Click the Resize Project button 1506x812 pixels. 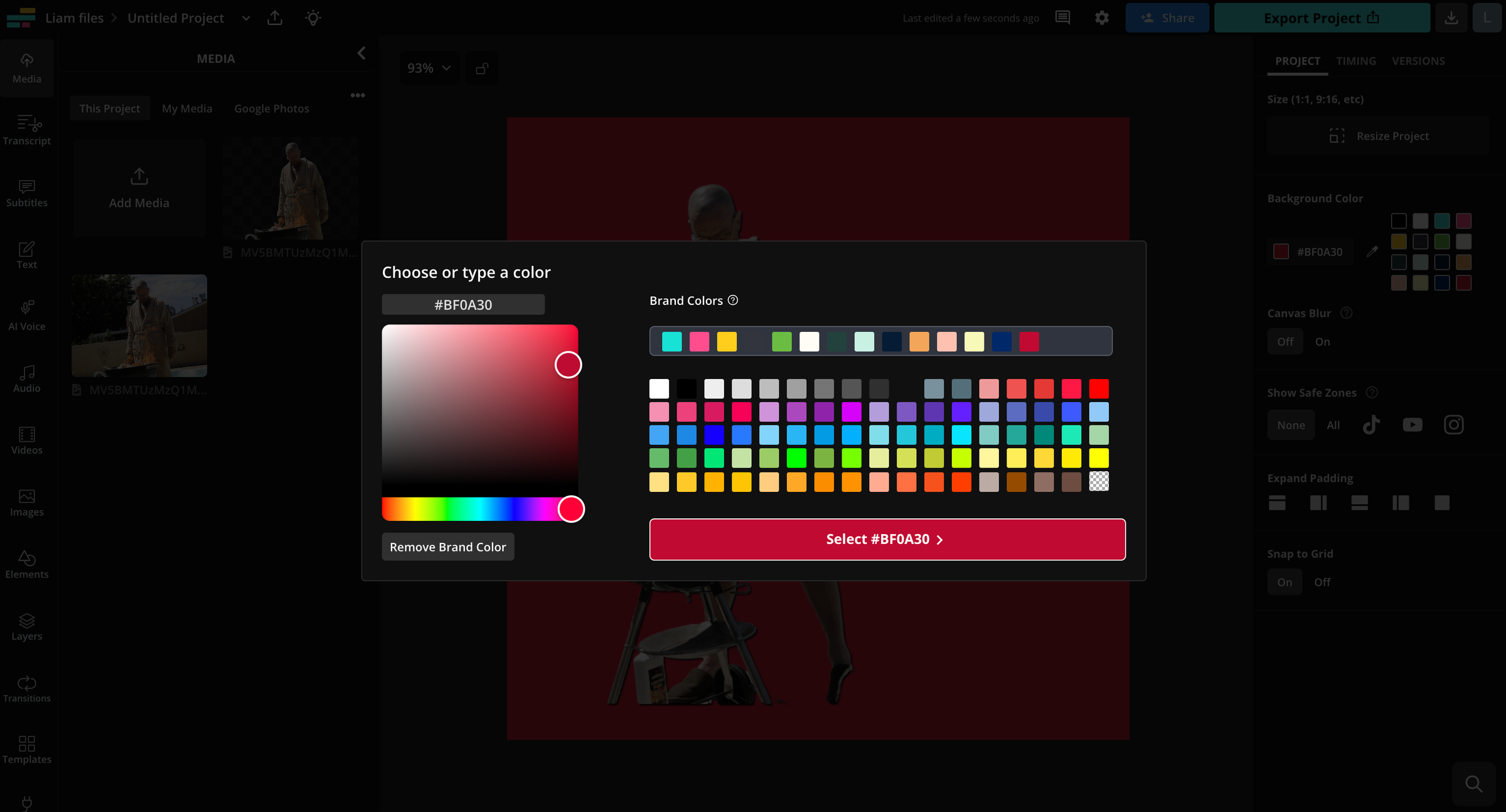tap(1379, 136)
